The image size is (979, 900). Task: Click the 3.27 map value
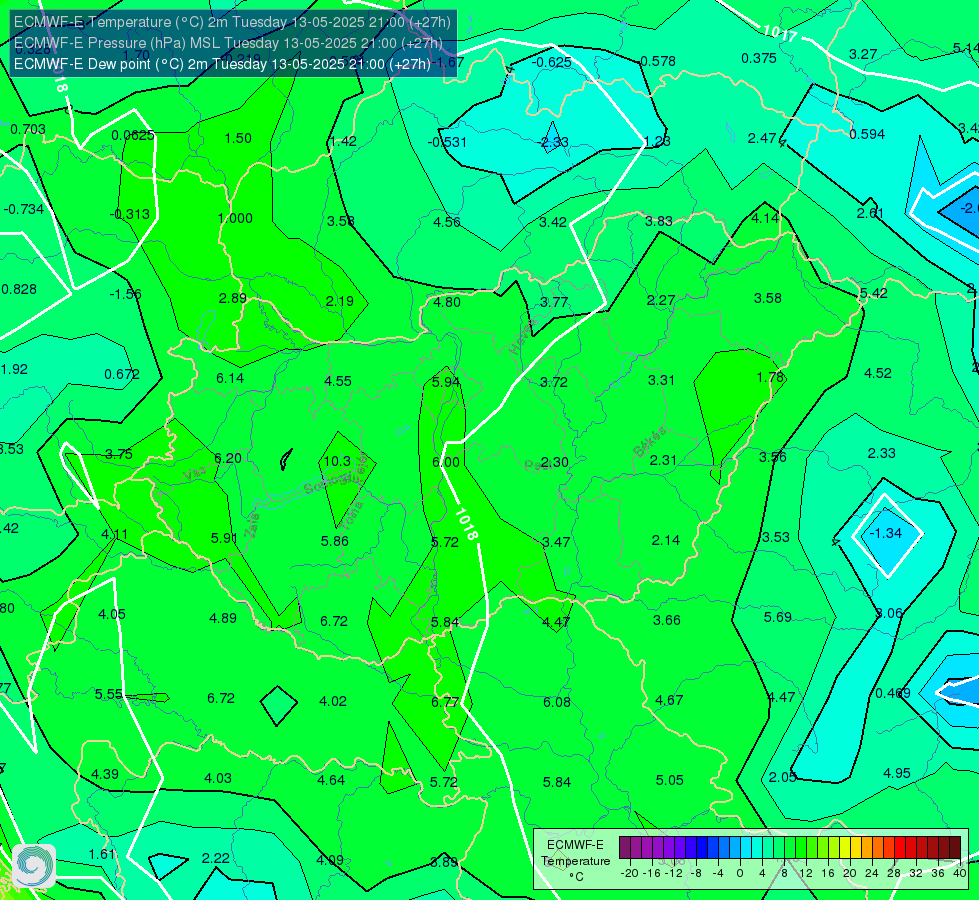[863, 54]
